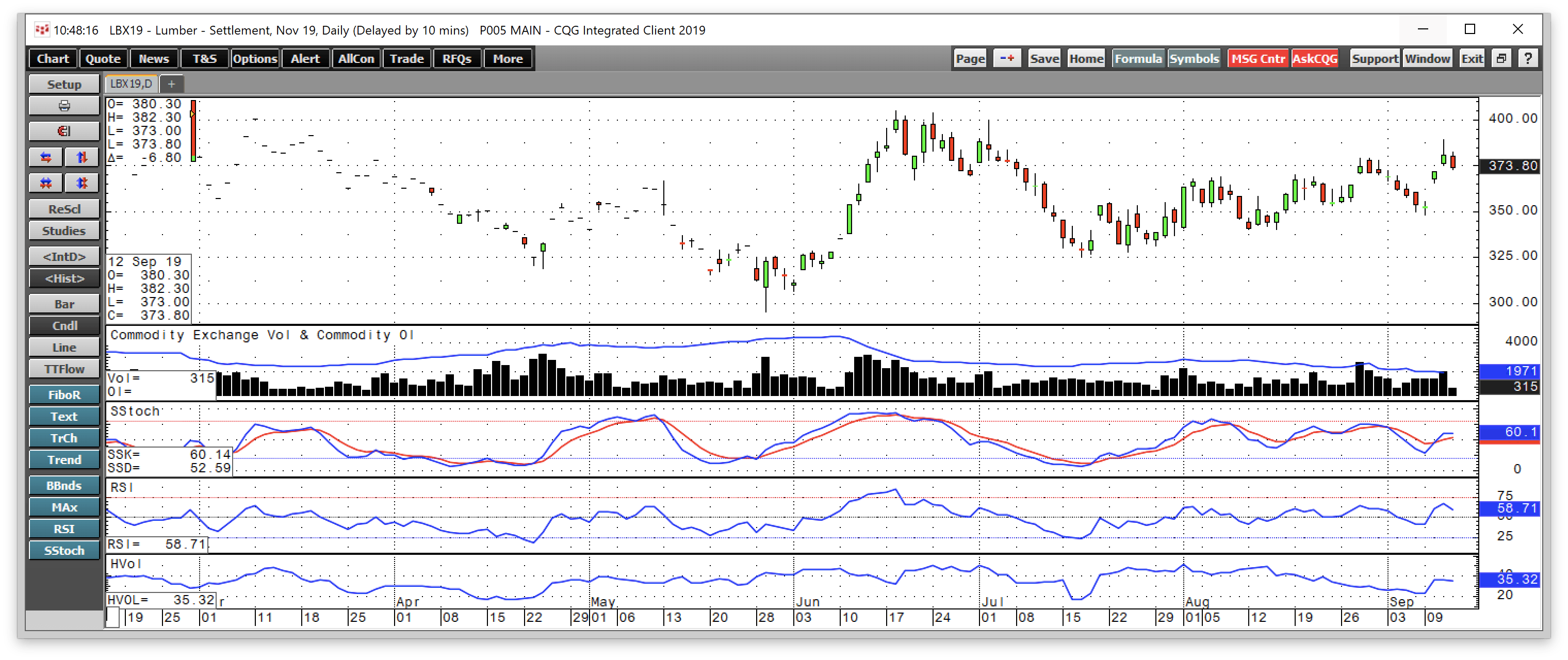Open CQG Support
This screenshot has height=660, width=1568.
click(x=1375, y=58)
